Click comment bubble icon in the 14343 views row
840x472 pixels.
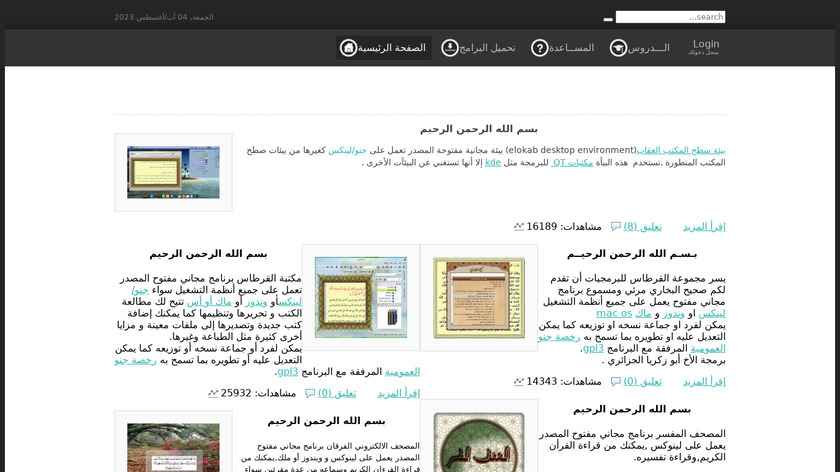pyautogui.click(x=616, y=381)
